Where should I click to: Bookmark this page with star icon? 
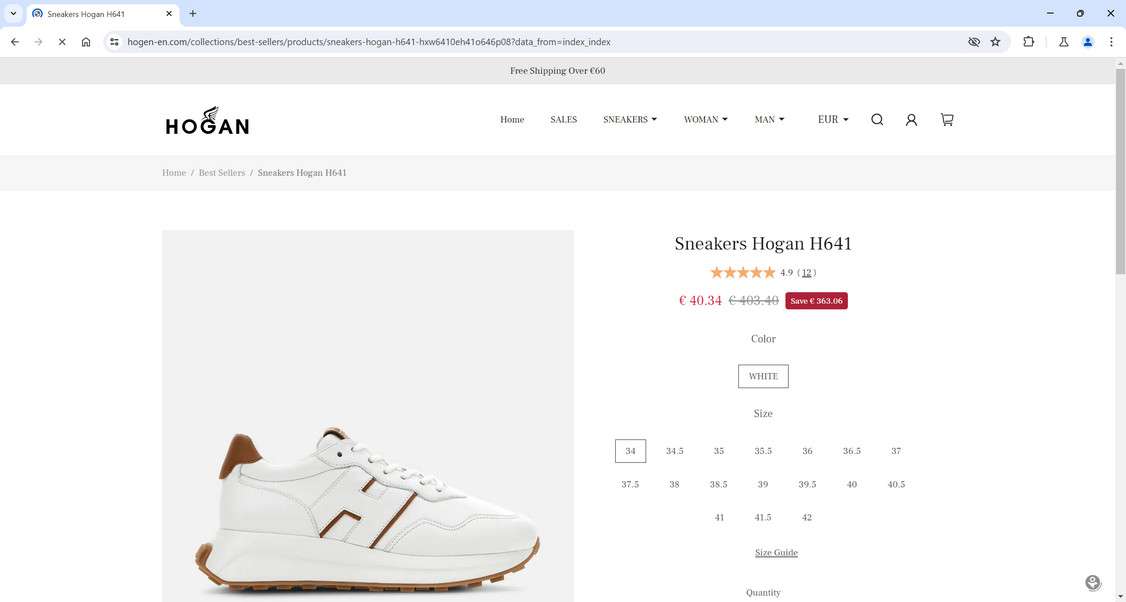click(x=995, y=42)
